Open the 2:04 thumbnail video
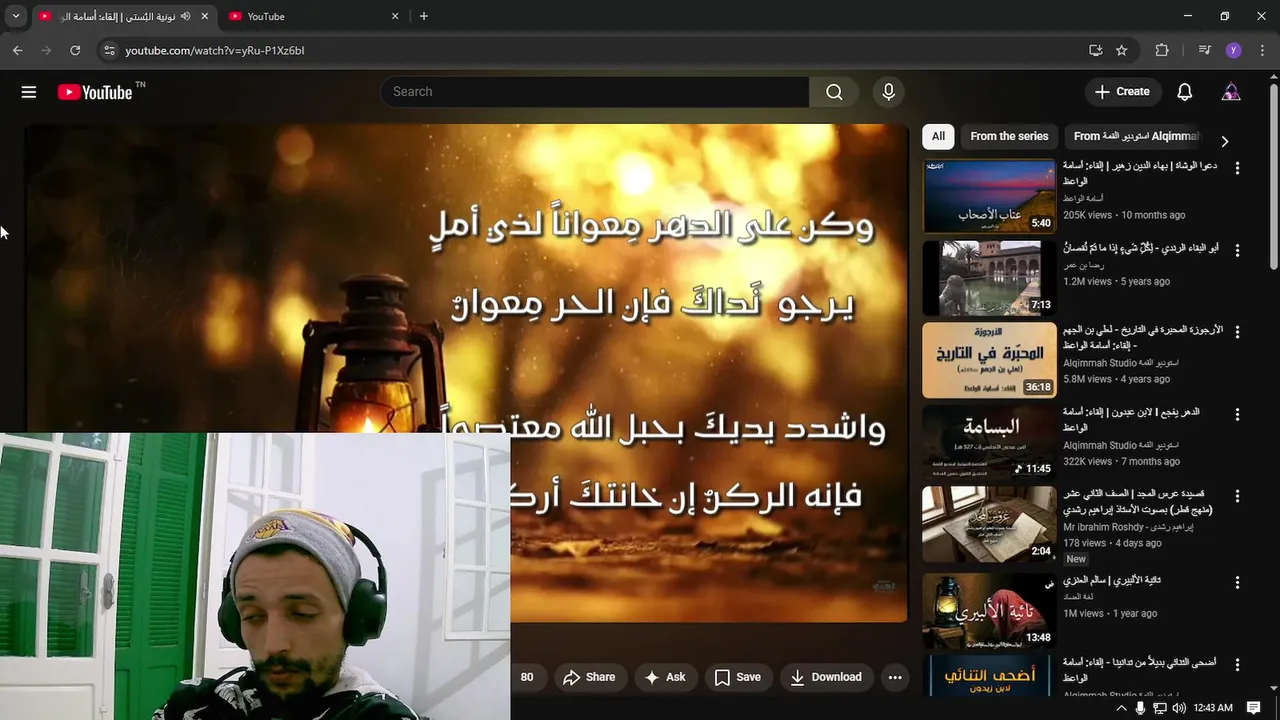Viewport: 1280px width, 720px height. click(989, 524)
